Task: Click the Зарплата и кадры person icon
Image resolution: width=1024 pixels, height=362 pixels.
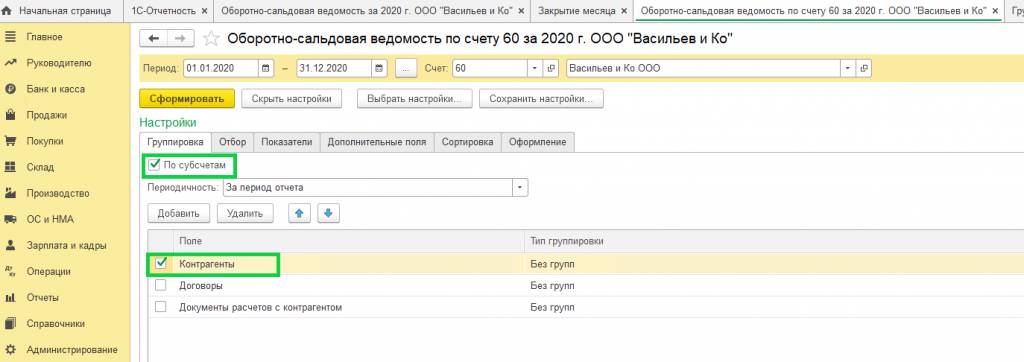Action: 10,246
